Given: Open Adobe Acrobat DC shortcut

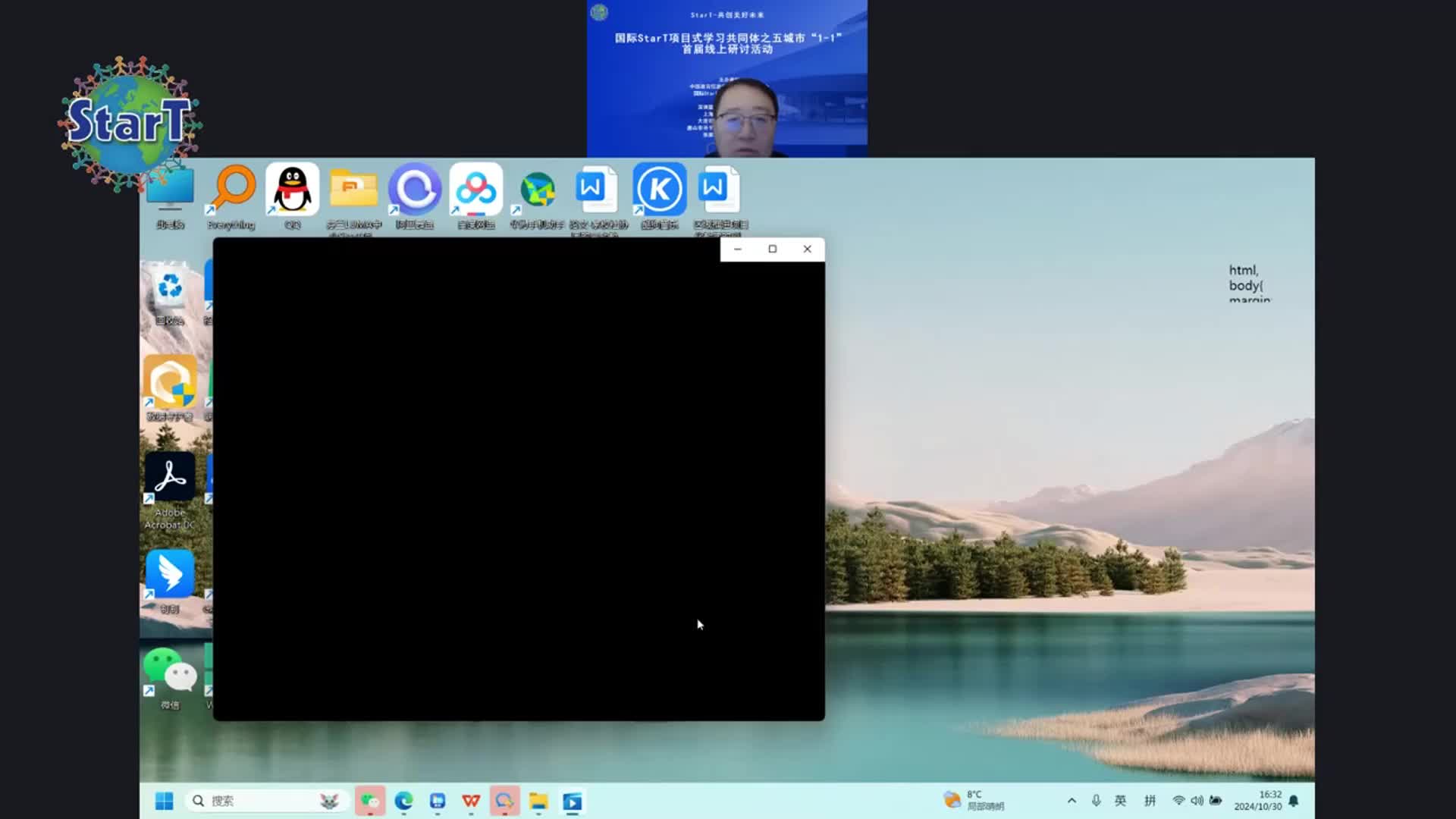Looking at the screenshot, I should click(170, 478).
